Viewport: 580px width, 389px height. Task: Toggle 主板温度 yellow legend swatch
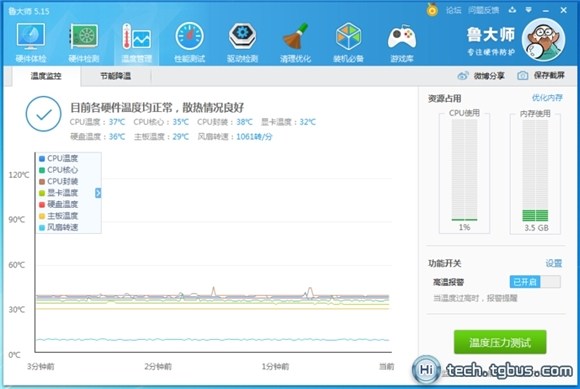(x=42, y=216)
